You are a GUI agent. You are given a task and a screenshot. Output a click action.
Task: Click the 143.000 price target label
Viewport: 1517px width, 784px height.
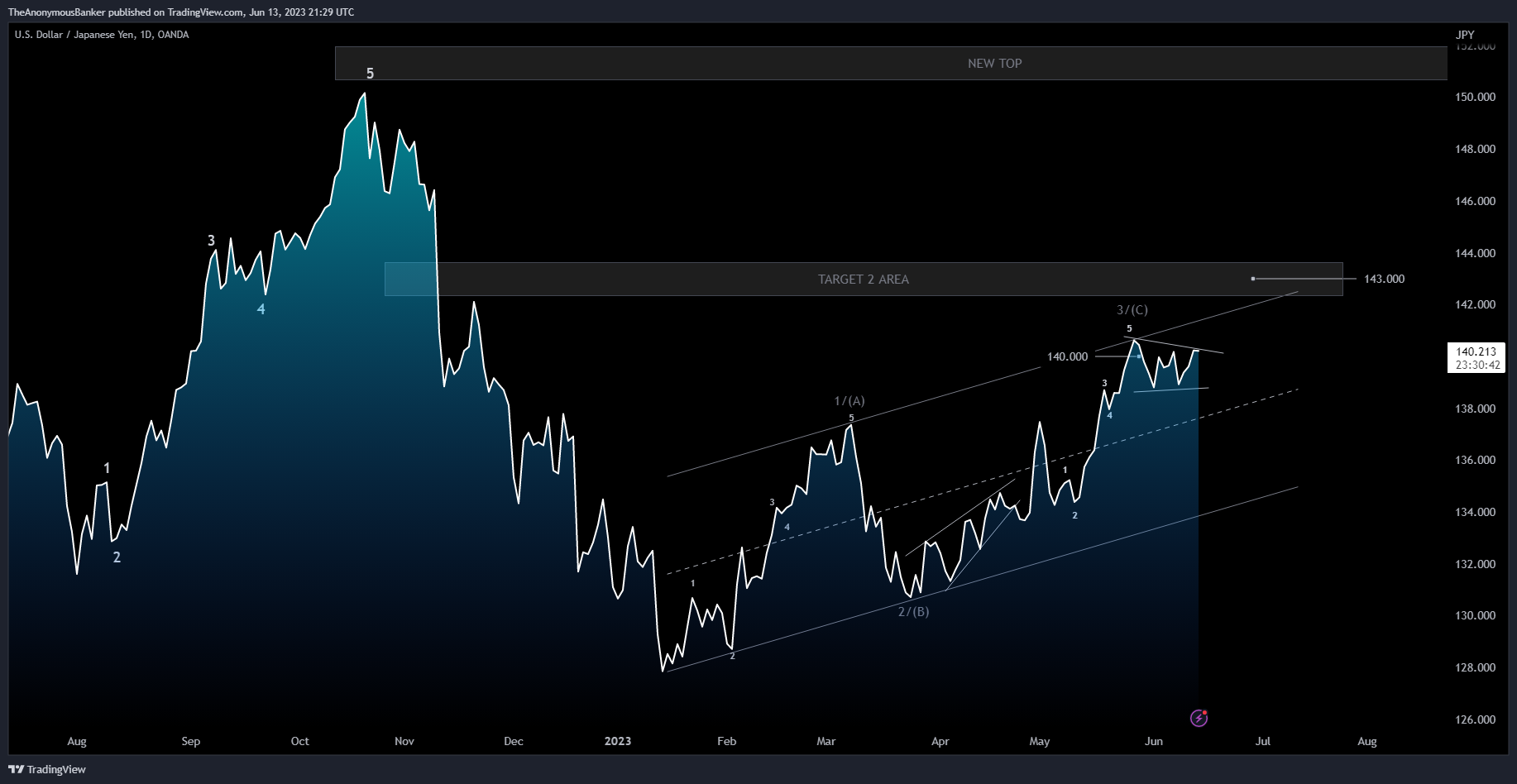tap(1384, 279)
